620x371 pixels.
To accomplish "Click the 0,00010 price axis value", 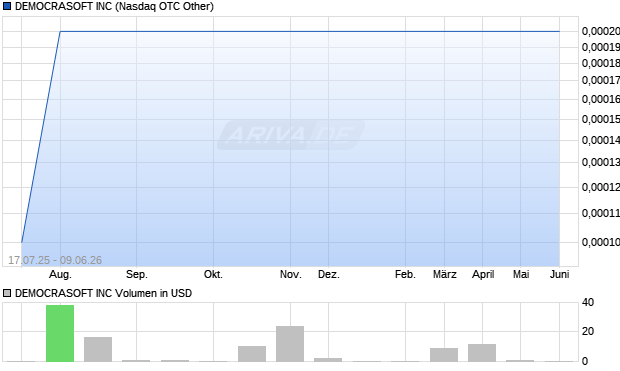I will pyautogui.click(x=601, y=242).
